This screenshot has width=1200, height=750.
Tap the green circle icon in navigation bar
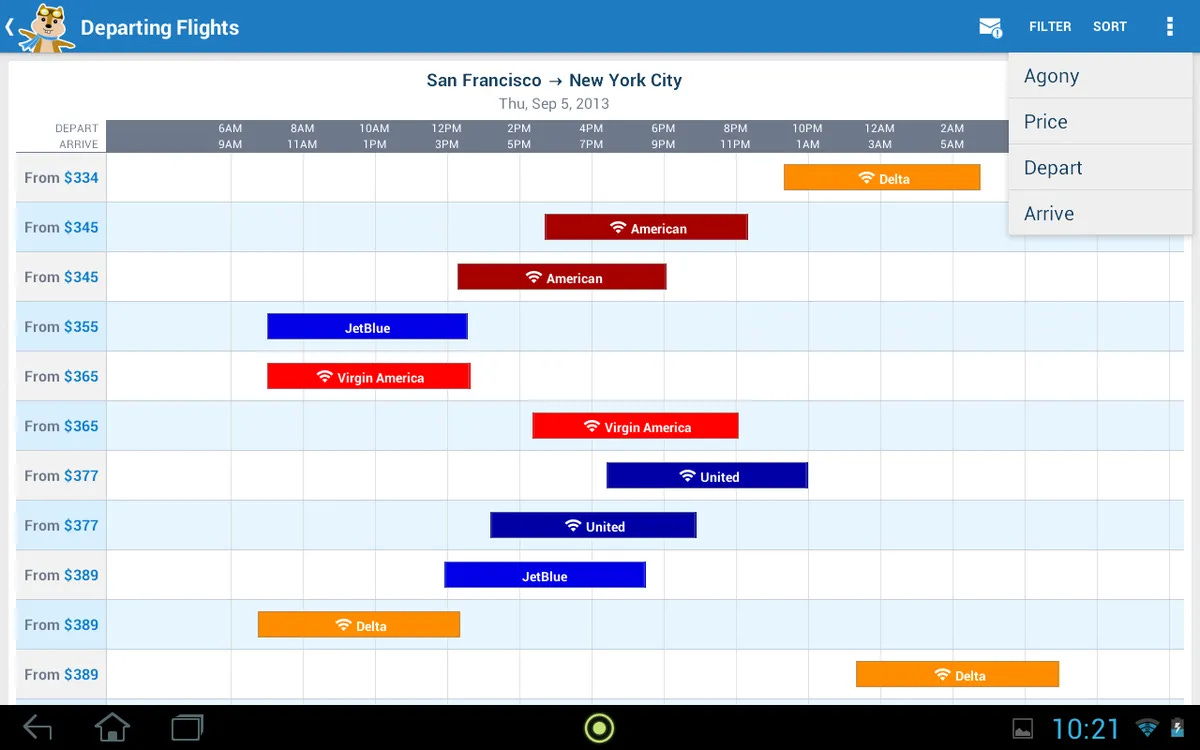(x=599, y=727)
